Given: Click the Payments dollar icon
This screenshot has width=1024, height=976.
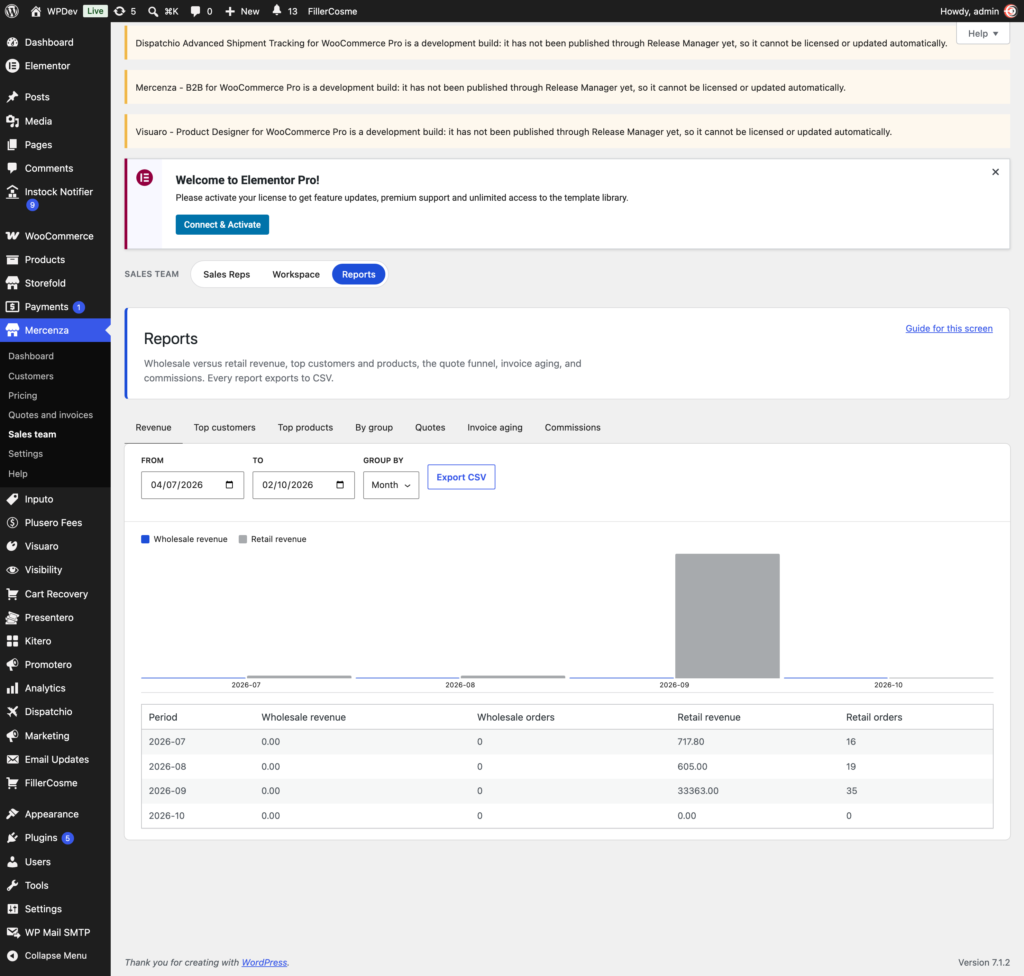Looking at the screenshot, I should (12, 306).
